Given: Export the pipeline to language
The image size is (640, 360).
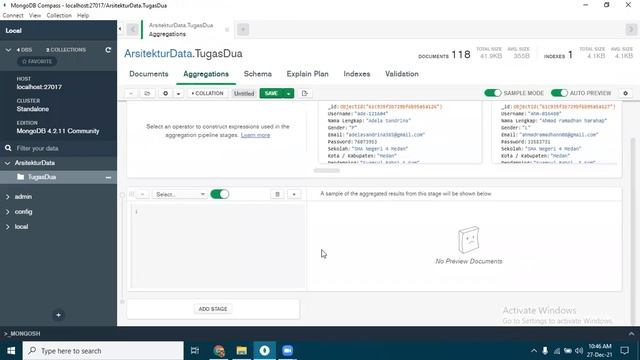Looking at the screenshot, I should (304, 93).
